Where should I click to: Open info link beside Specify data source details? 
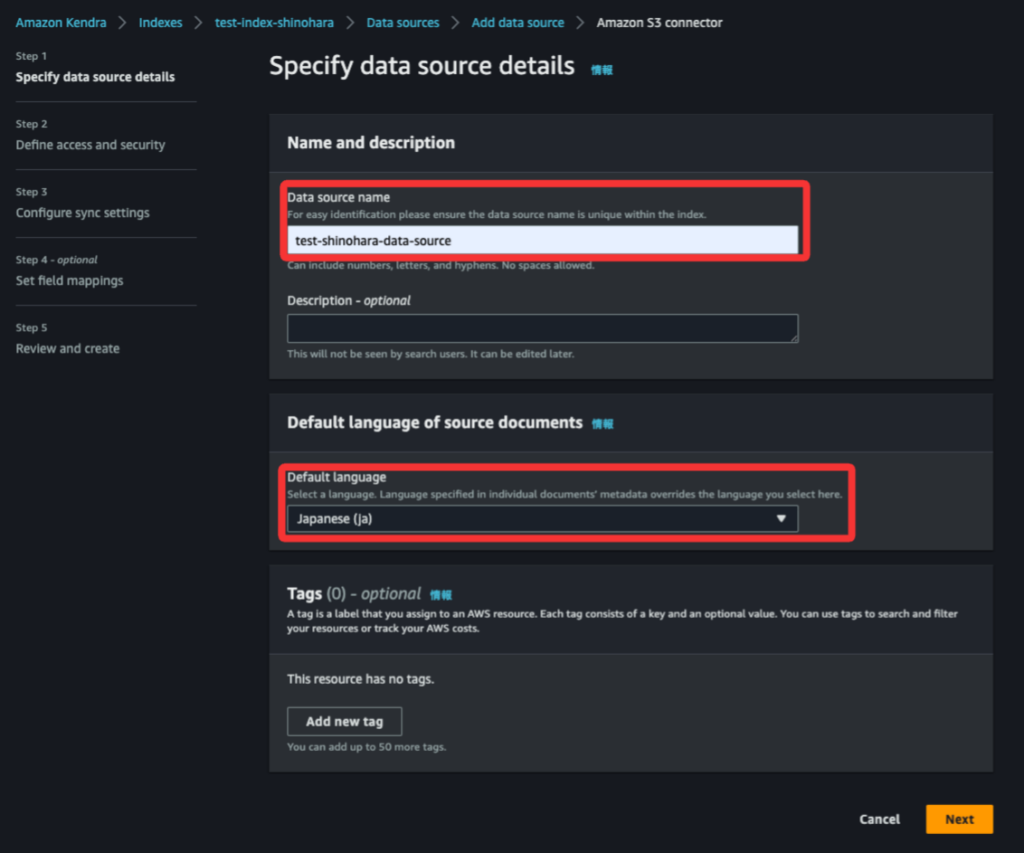601,70
